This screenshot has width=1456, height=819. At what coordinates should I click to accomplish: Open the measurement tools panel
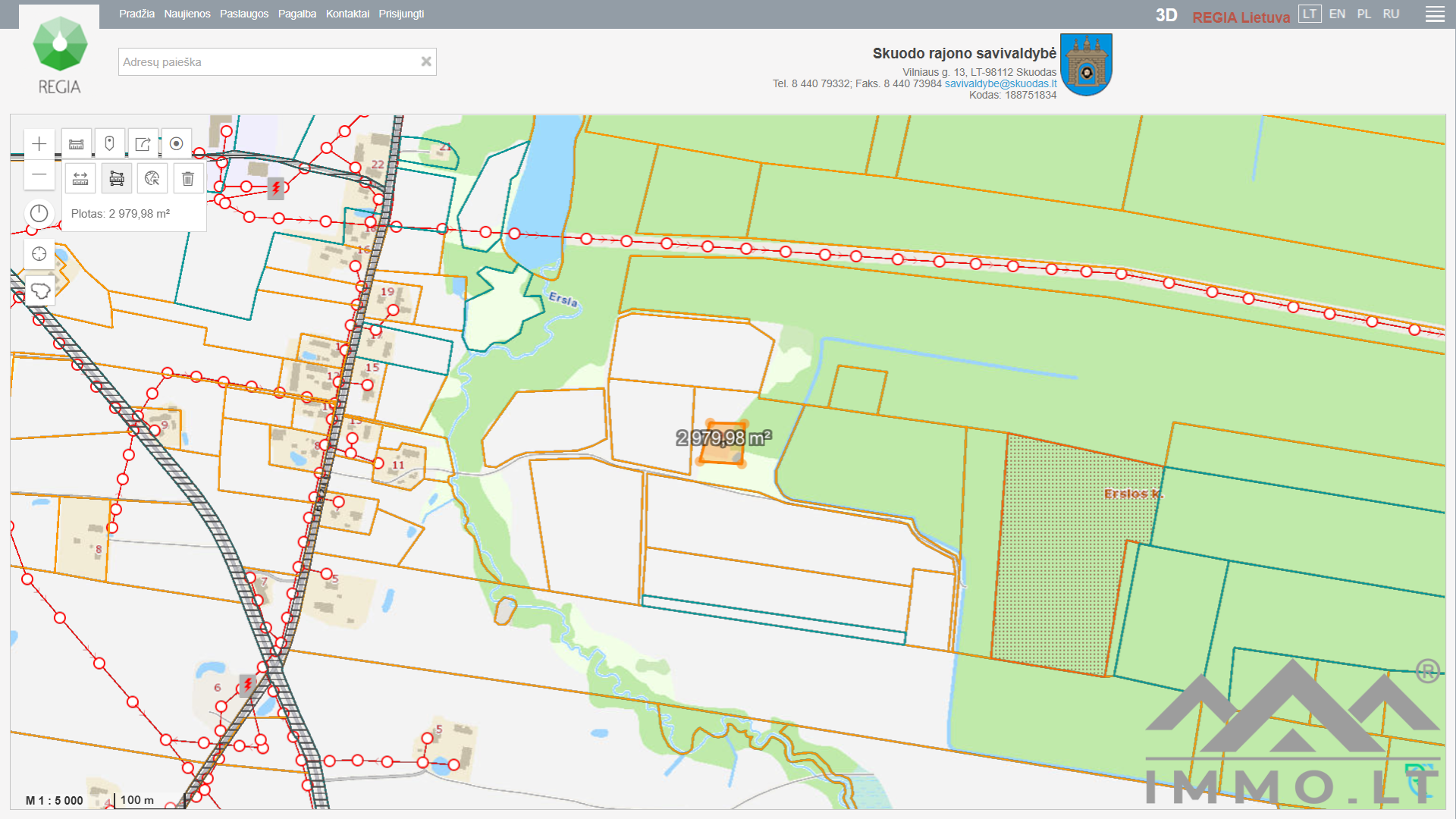(77, 144)
